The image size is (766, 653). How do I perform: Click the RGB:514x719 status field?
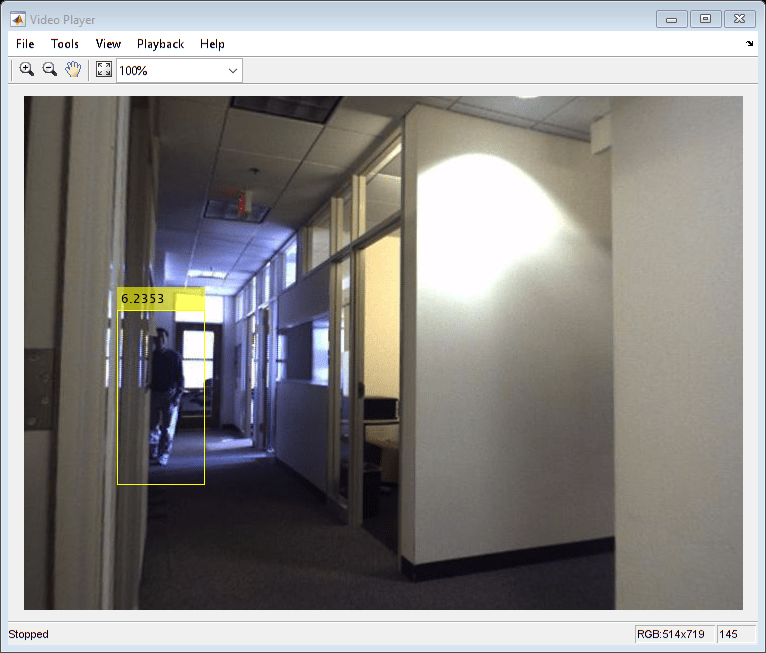click(x=675, y=634)
